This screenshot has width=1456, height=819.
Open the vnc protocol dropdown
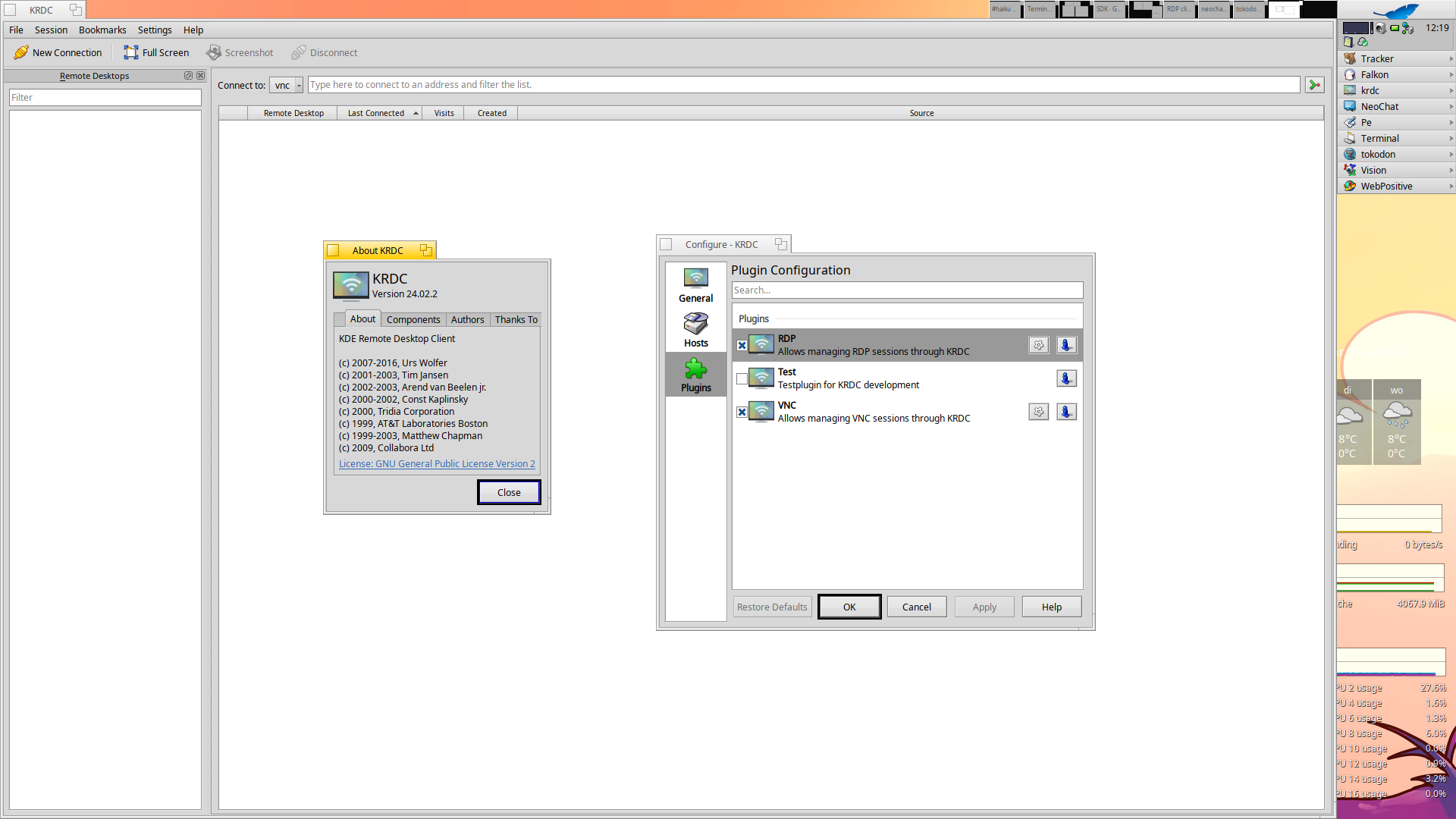pos(287,85)
